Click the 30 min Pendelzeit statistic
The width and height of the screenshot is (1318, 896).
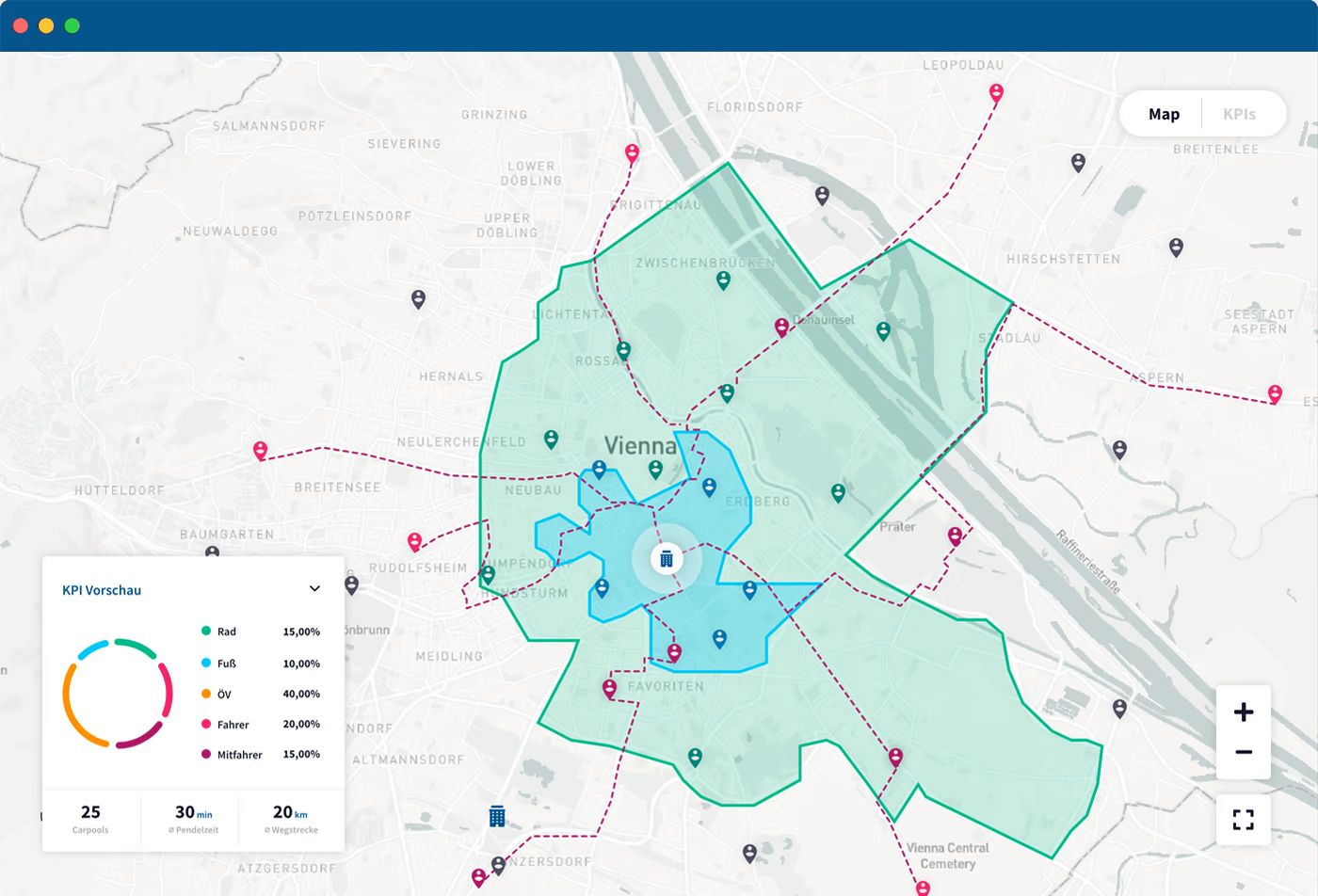coord(193,818)
